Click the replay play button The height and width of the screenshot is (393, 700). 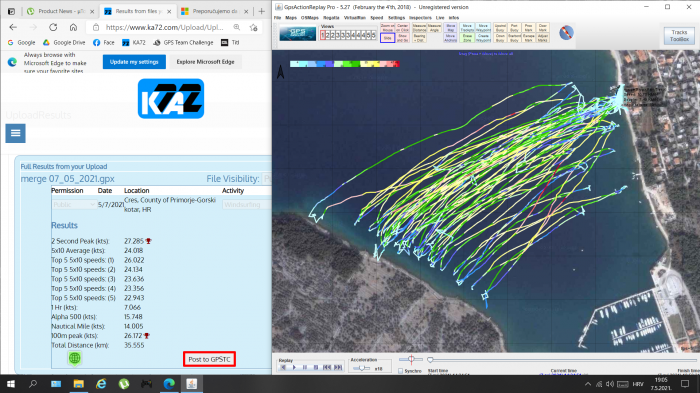coord(294,367)
